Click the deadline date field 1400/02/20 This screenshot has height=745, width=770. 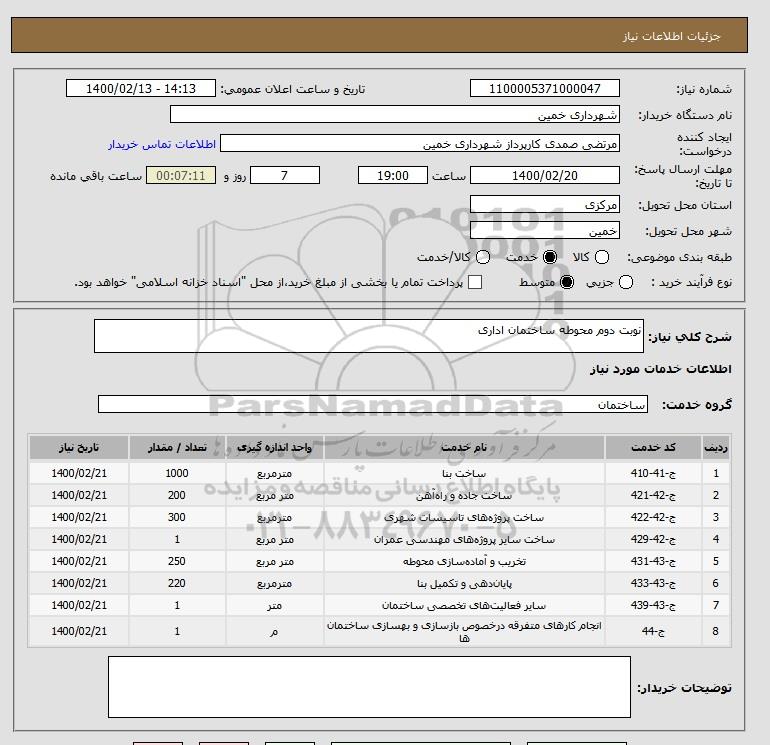click(545, 175)
